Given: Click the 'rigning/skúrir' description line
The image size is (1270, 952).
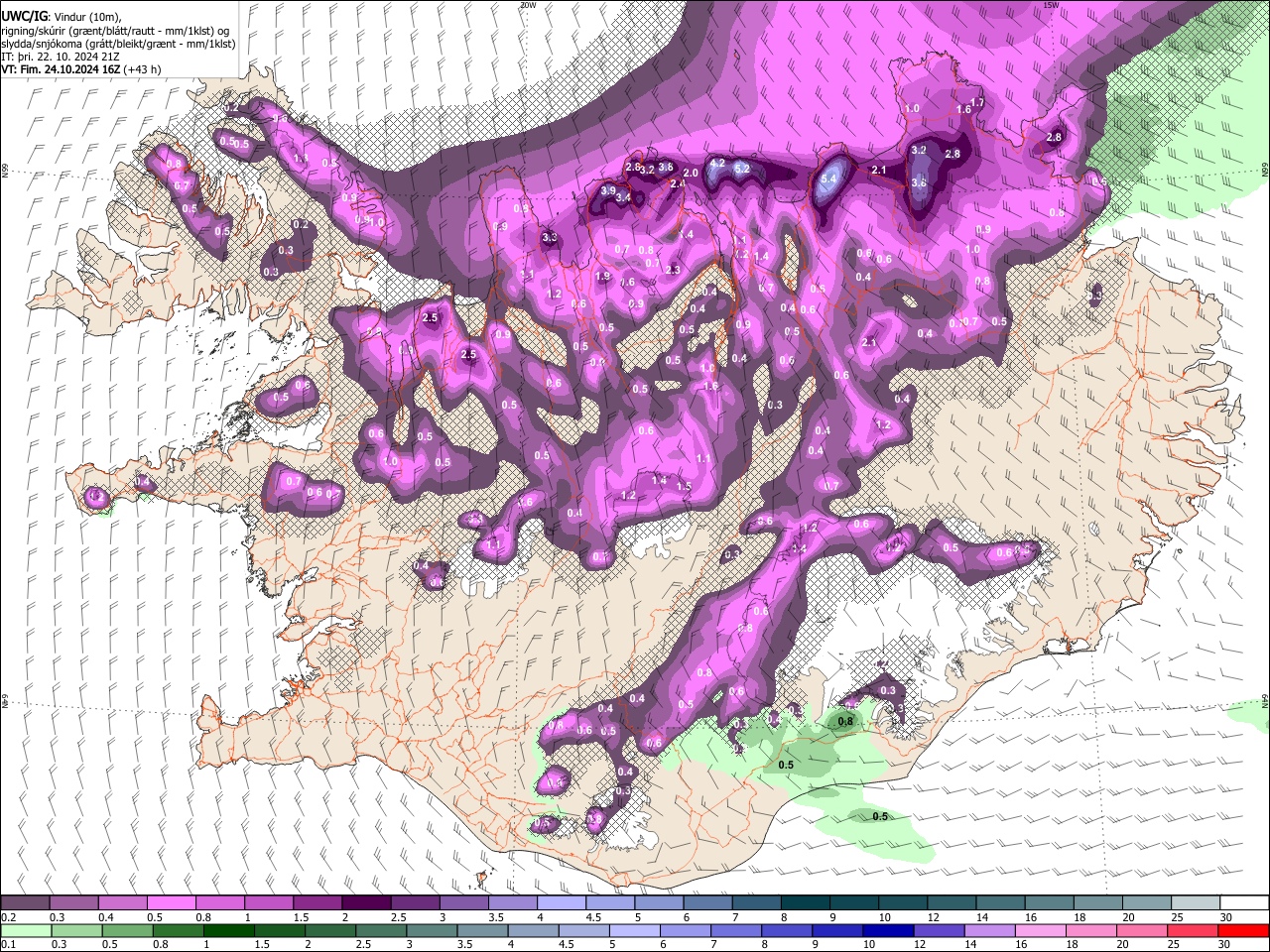Looking at the screenshot, I should 115,30.
